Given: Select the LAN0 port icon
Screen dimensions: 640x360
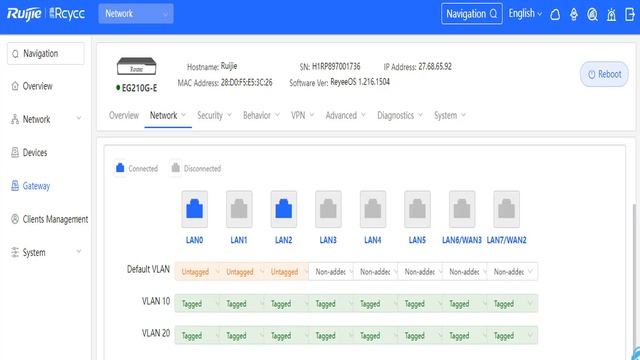Looking at the screenshot, I should click(194, 209).
